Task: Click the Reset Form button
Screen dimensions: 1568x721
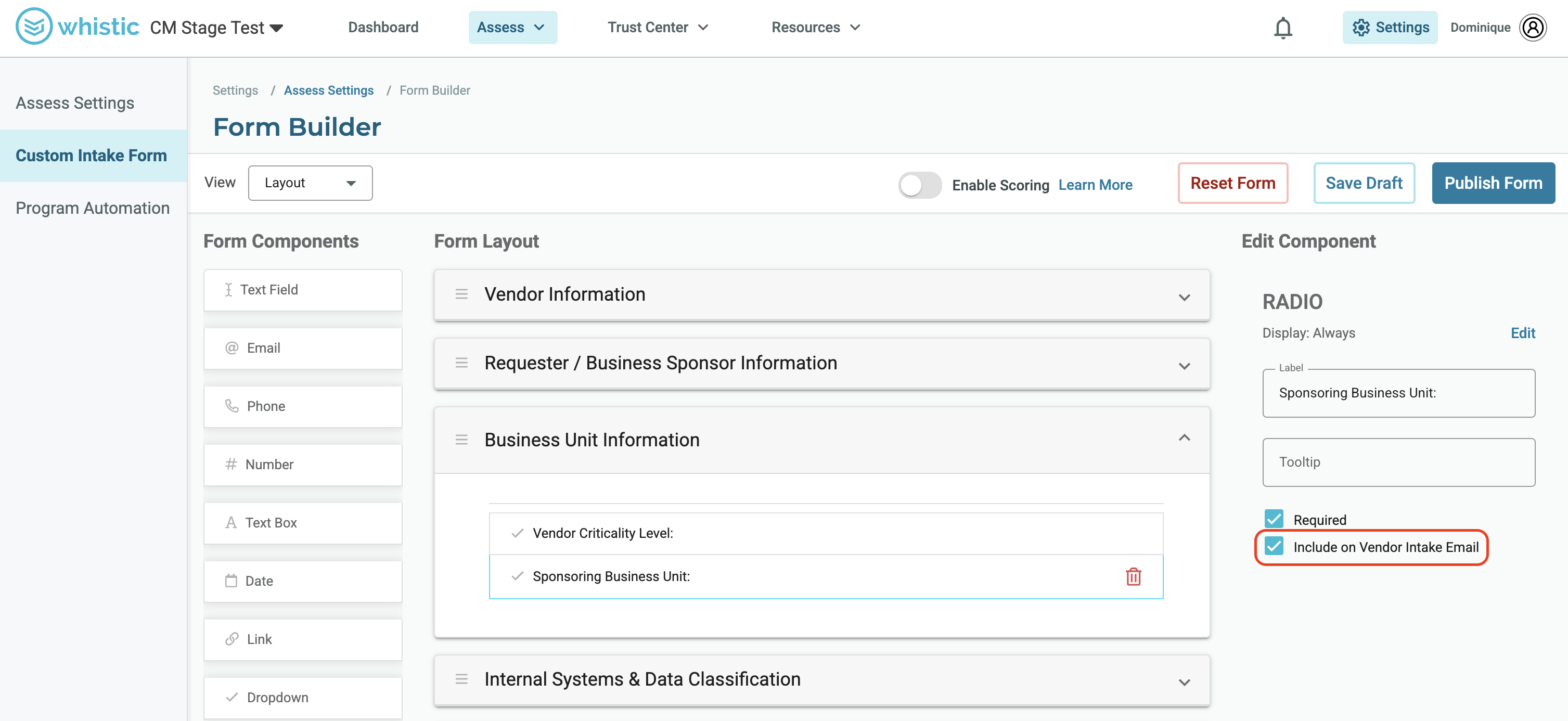Action: tap(1232, 183)
